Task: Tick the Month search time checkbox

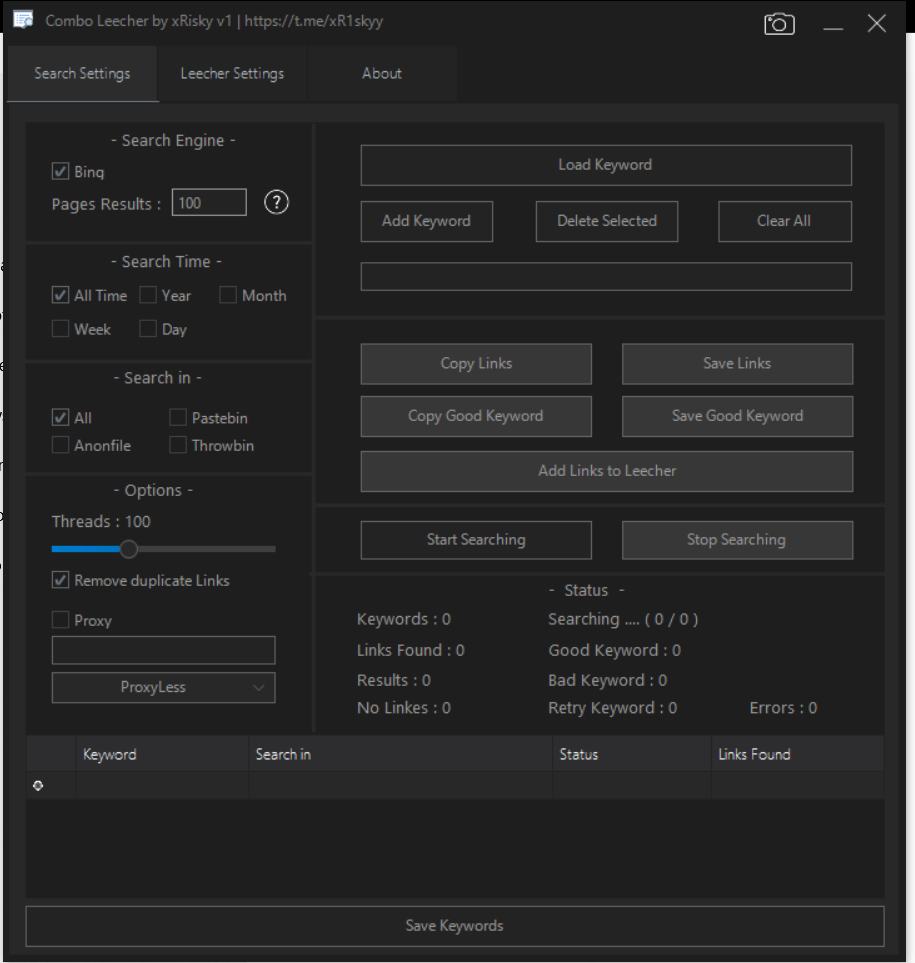Action: (228, 296)
